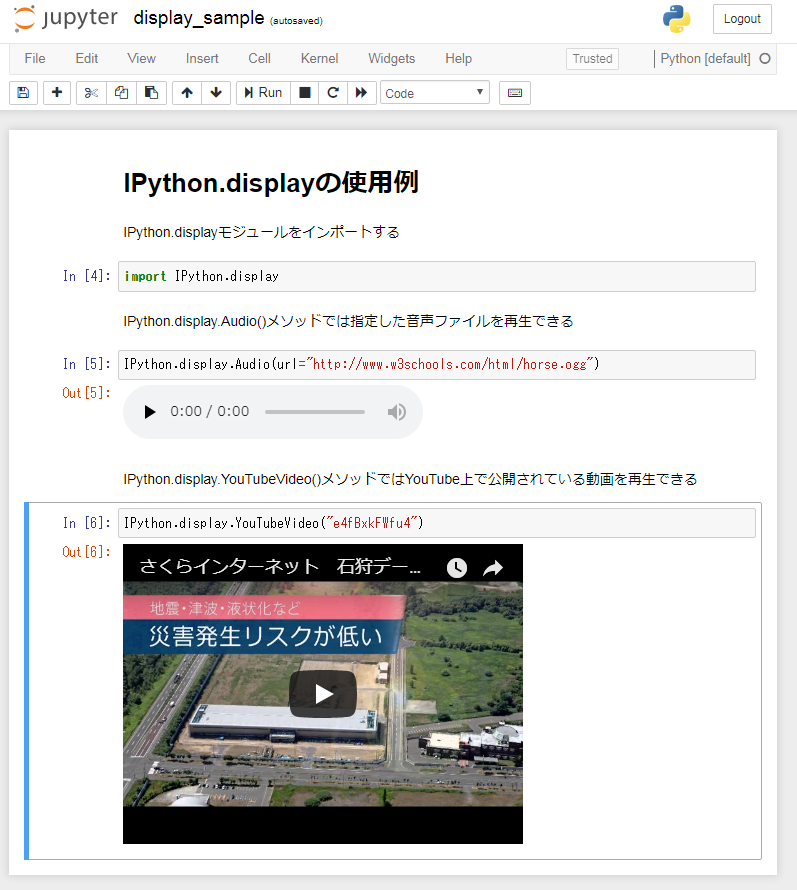Open the File menu
The image size is (797, 890).
click(x=35, y=58)
